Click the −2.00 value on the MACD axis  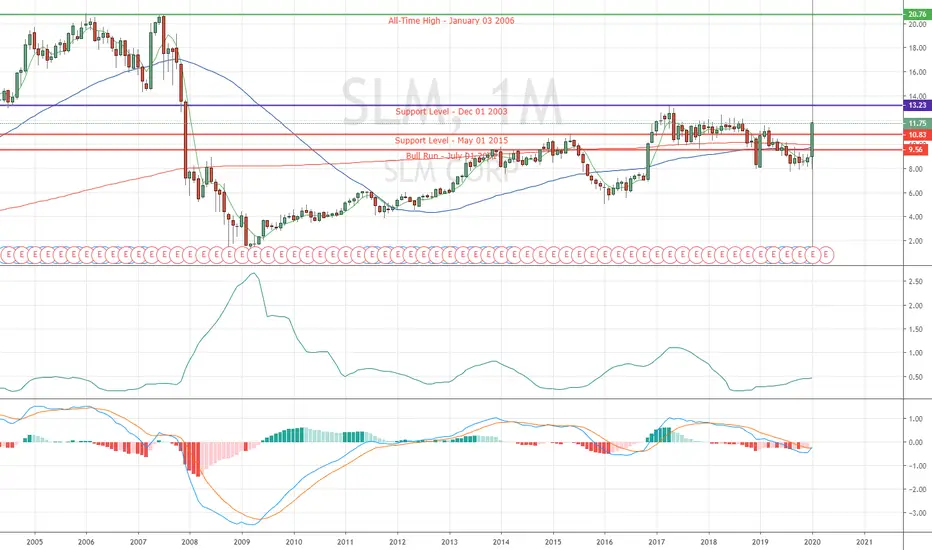(915, 489)
